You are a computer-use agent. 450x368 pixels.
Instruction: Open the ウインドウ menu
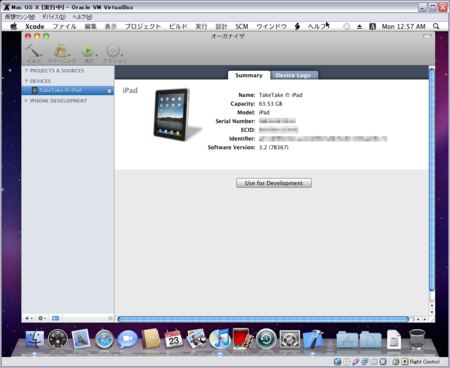pos(271,27)
